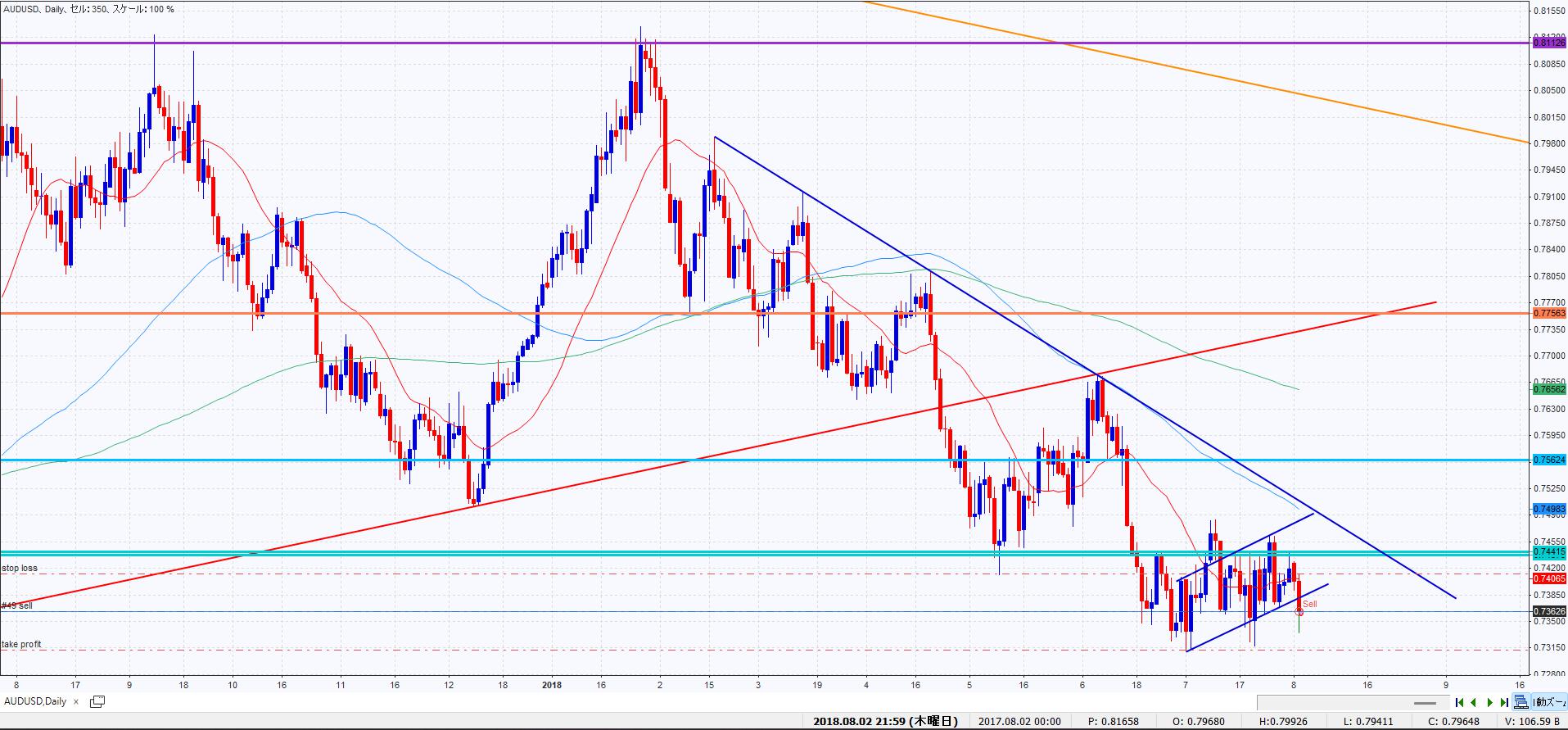Close the AUDUSD,Daily chart tab

point(76,701)
